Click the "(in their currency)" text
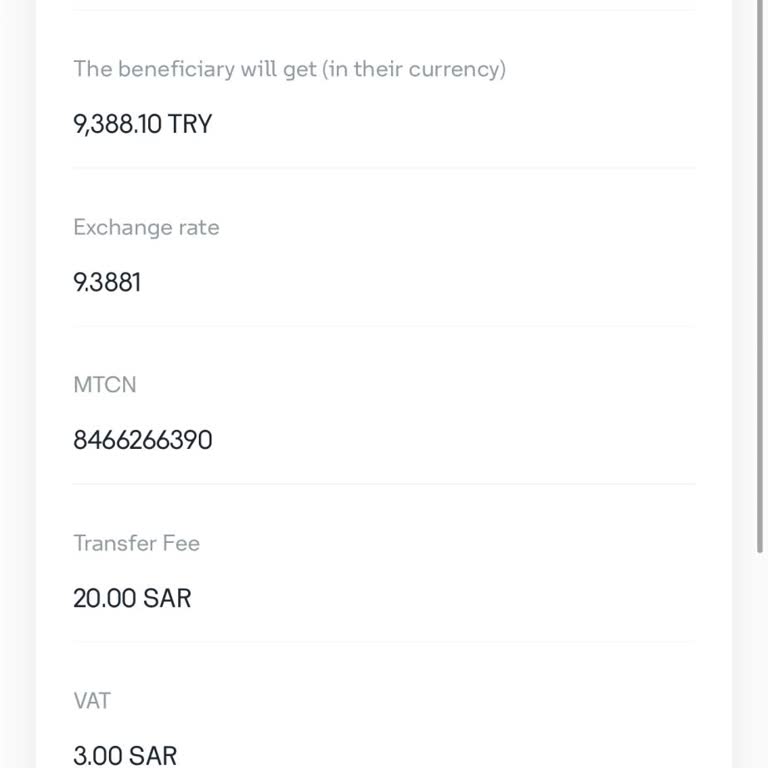Screen dimensions: 768x768 414,69
